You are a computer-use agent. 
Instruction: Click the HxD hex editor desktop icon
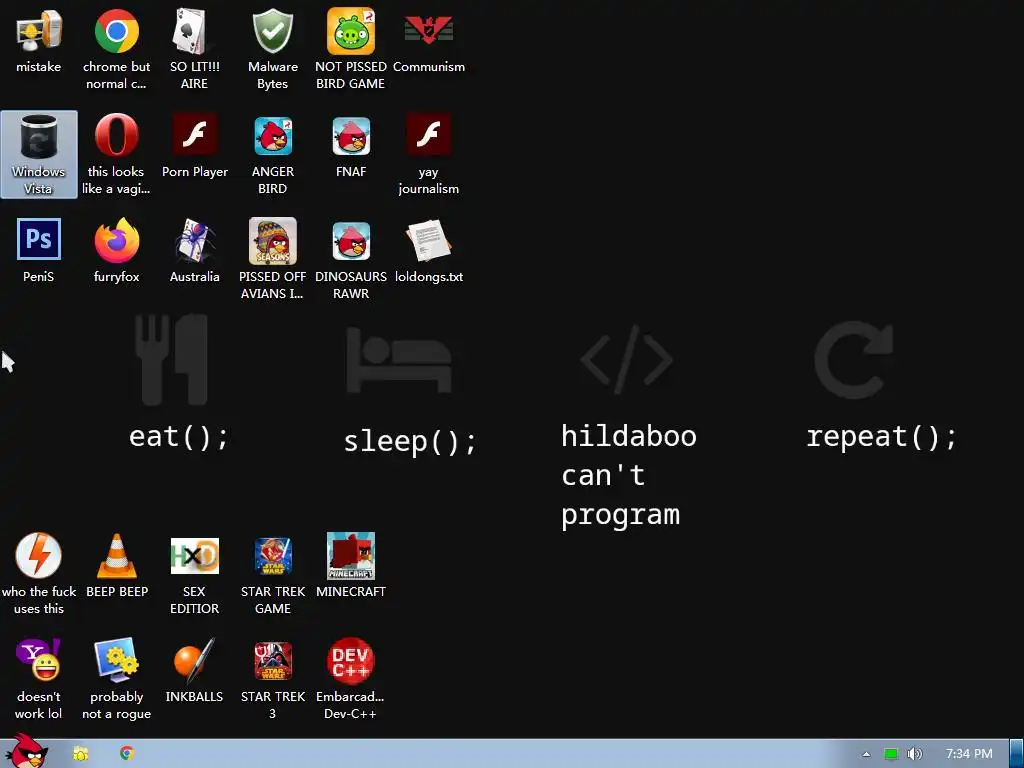[194, 556]
